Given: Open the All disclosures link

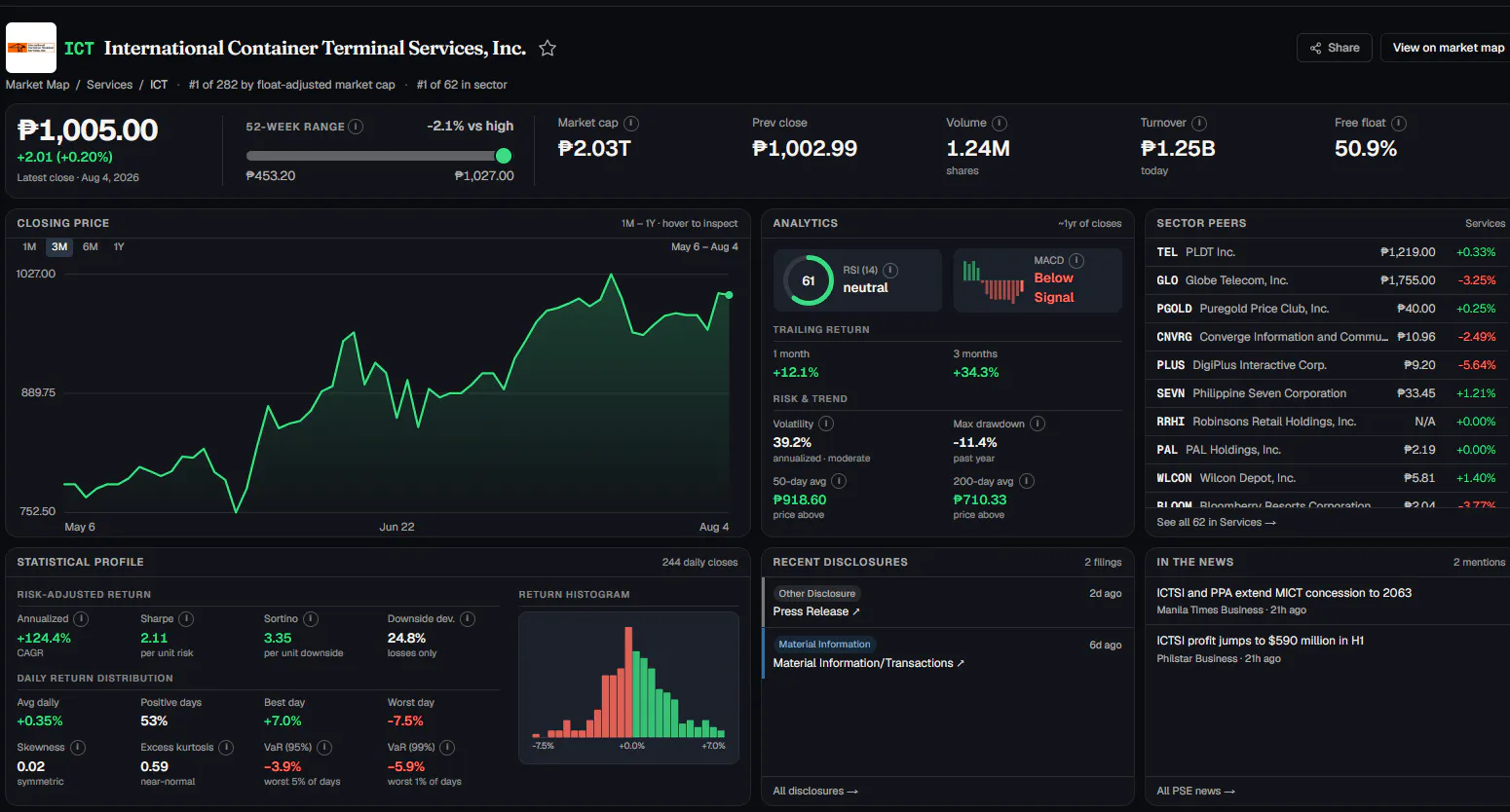Looking at the screenshot, I should point(815,791).
